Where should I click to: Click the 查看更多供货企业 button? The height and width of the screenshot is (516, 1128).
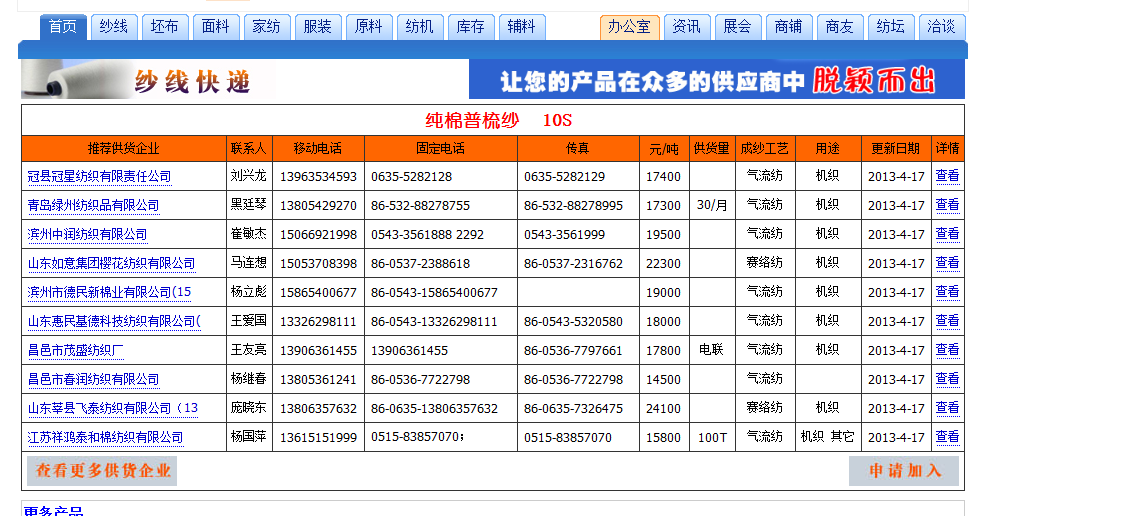(x=102, y=471)
